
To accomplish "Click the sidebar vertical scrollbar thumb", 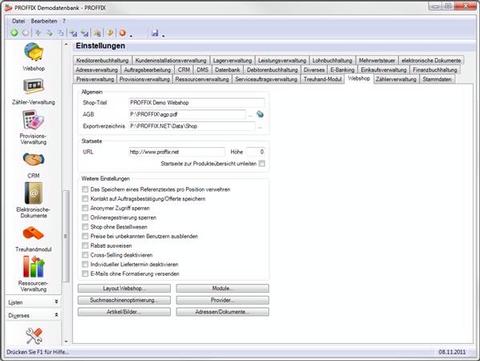I will [66, 236].
